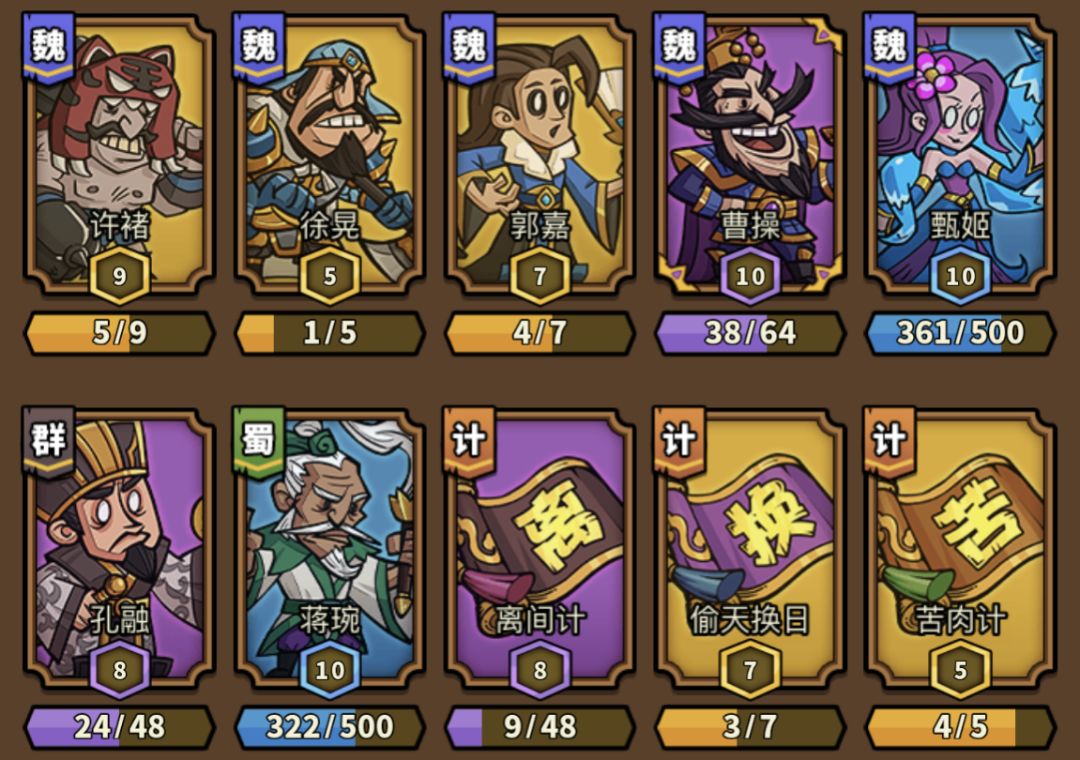Select the 甄姬 blue card

(x=960, y=157)
